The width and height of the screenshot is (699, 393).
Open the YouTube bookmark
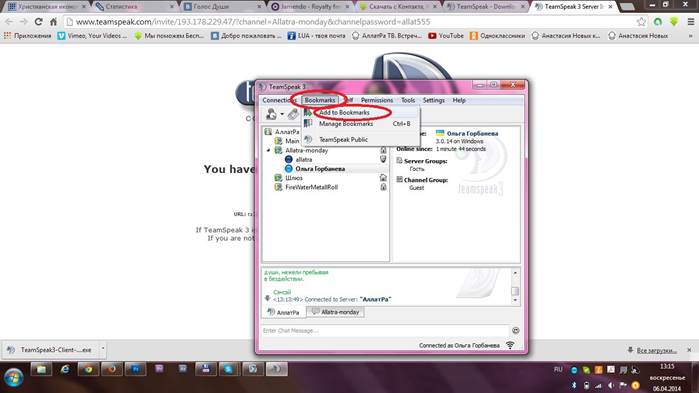(446, 36)
